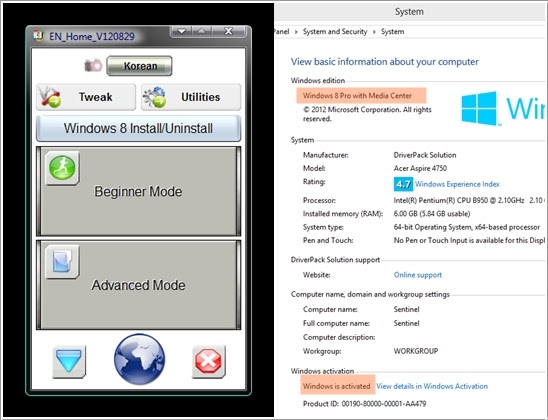The height and width of the screenshot is (420, 548).
Task: Click the 4.7 rating badge
Action: (x=403, y=184)
